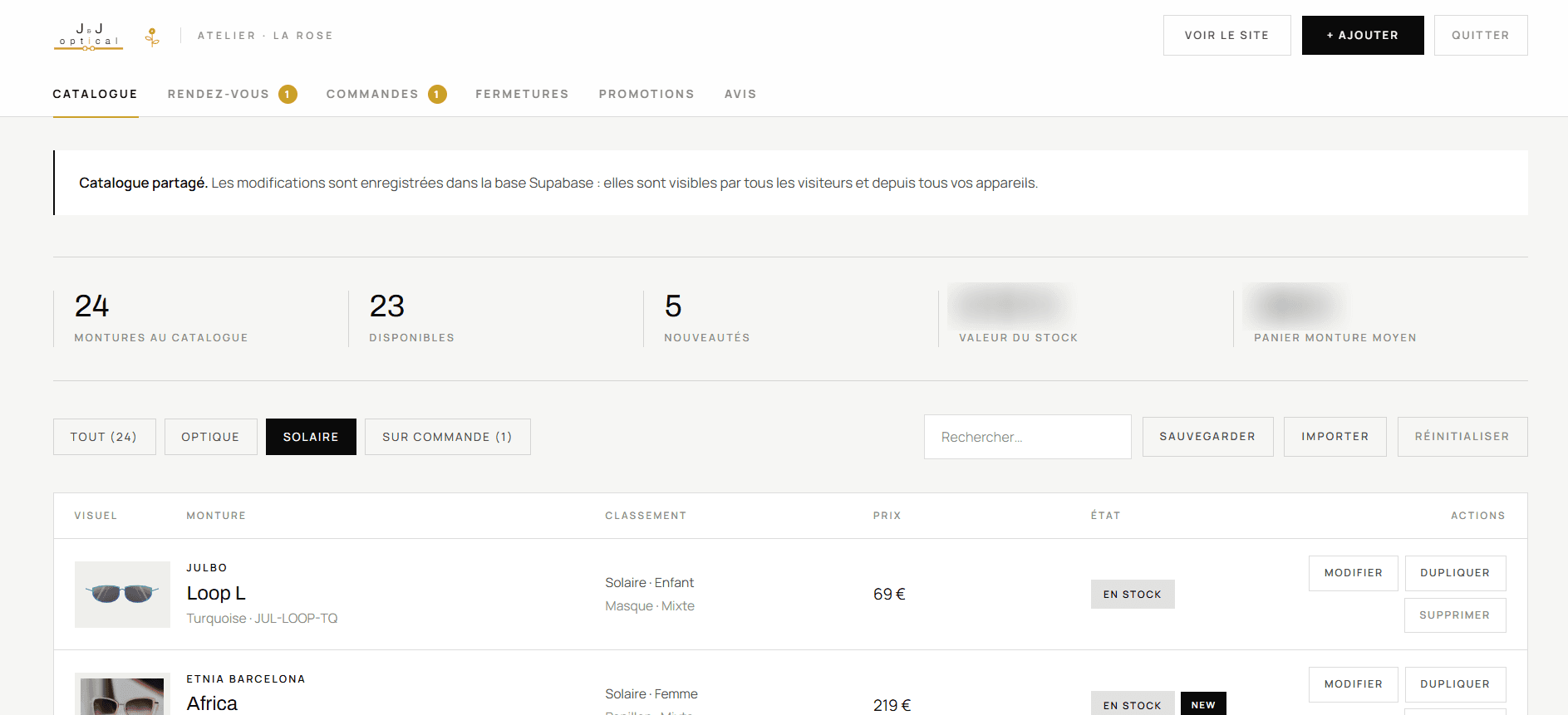Image resolution: width=1568 pixels, height=715 pixels.
Task: Select the Solaire filter
Action: pos(311,437)
